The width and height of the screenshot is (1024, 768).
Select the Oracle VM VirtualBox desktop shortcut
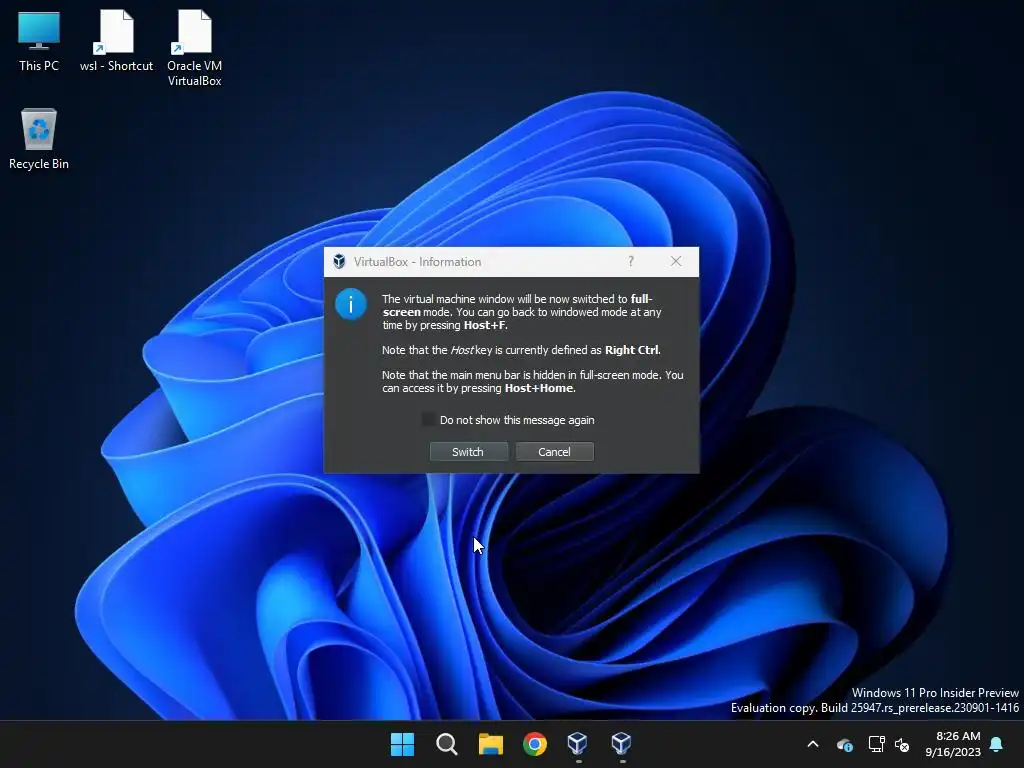[x=194, y=48]
